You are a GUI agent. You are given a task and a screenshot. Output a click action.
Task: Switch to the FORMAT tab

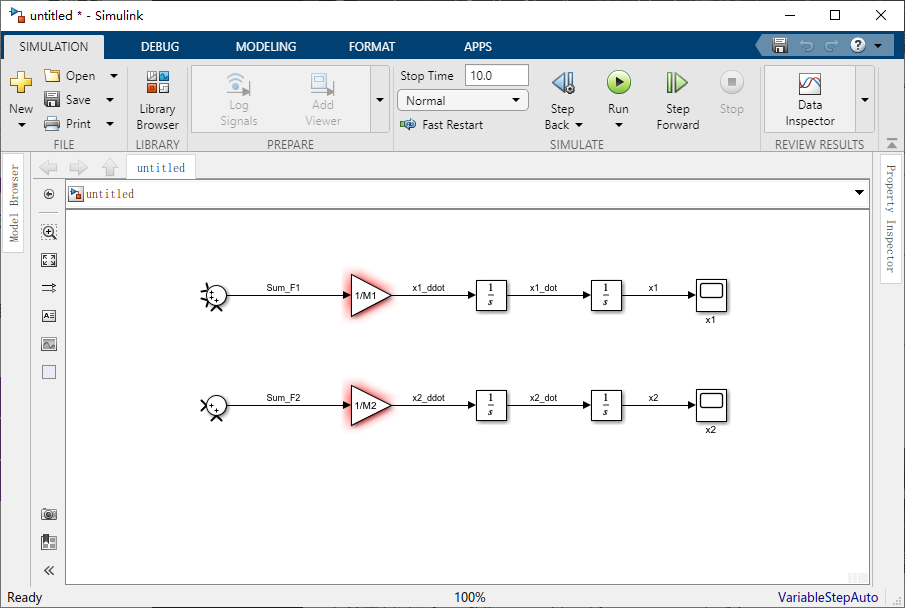tap(372, 47)
